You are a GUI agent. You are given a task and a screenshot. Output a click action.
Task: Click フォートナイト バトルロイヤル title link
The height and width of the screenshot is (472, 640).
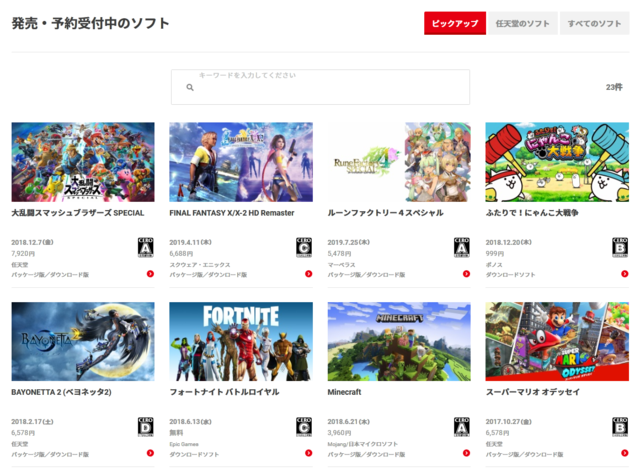point(224,392)
